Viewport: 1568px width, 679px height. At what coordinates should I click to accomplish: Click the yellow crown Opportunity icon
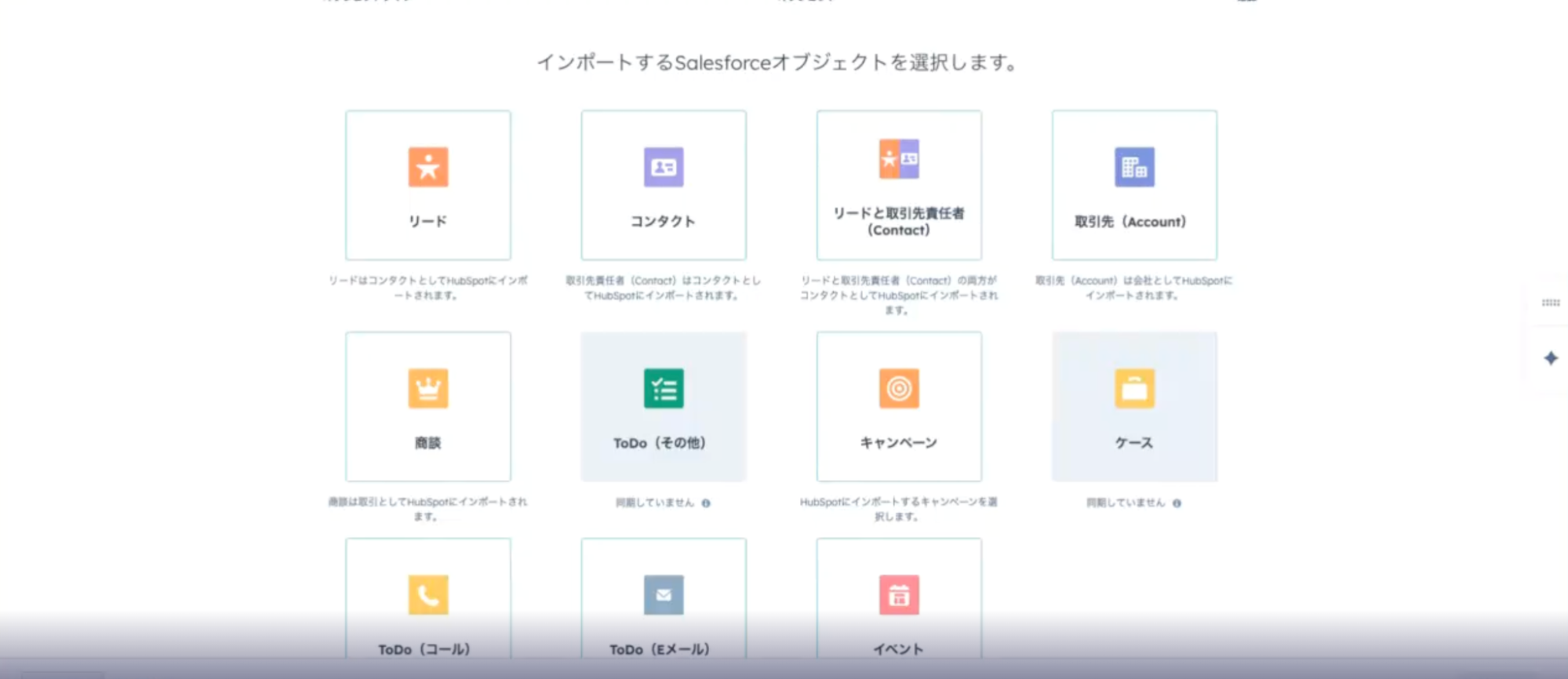click(x=428, y=389)
